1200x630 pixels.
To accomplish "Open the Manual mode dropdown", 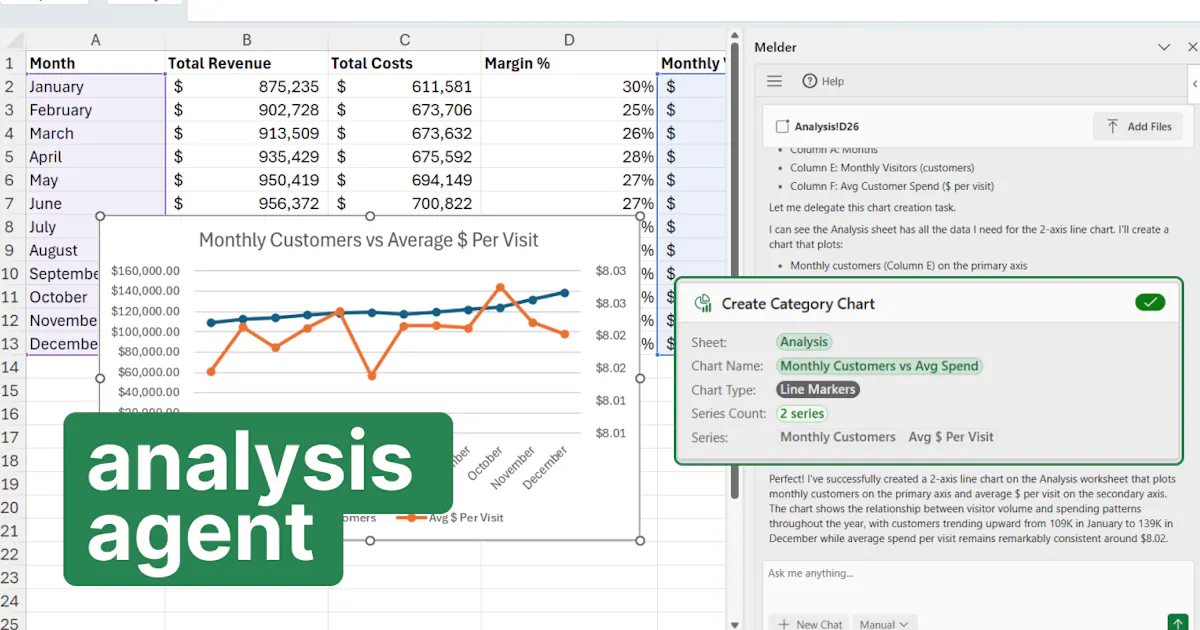I will click(x=884, y=624).
